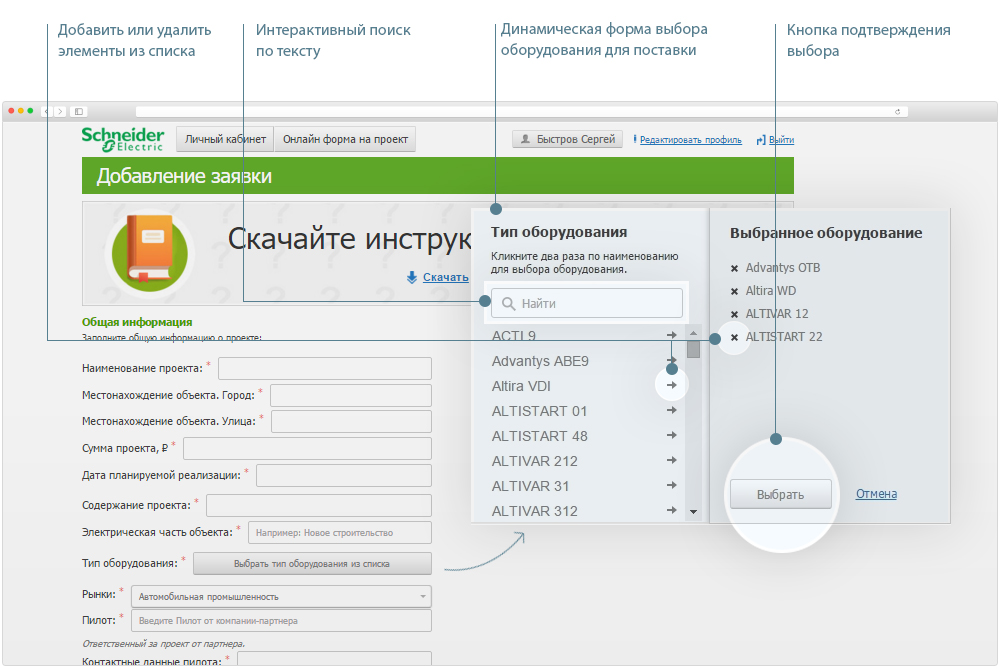Click the browser address bar
Viewport: 1000px width, 669px height.
pos(522,112)
